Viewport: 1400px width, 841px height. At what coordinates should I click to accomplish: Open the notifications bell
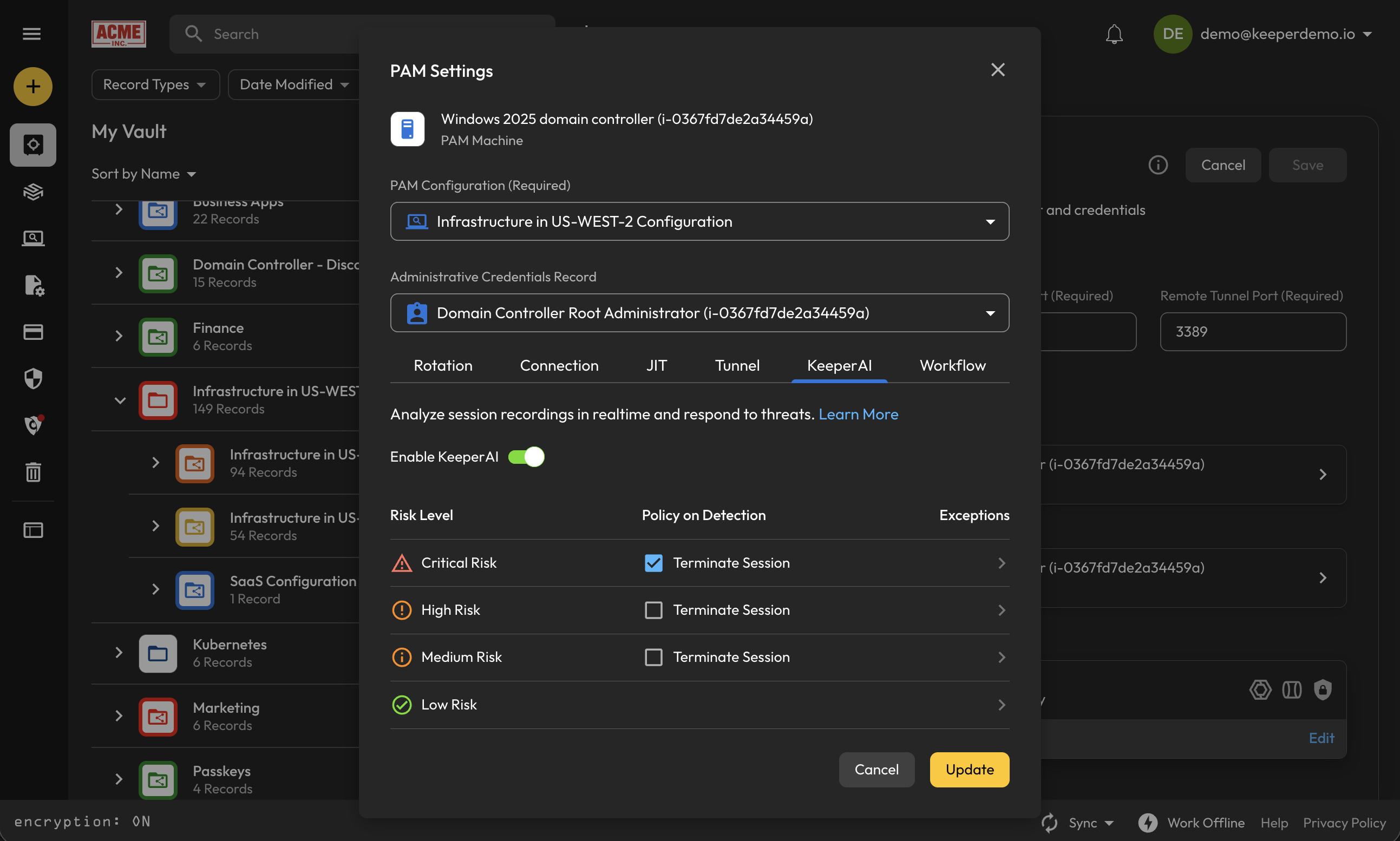point(1114,34)
